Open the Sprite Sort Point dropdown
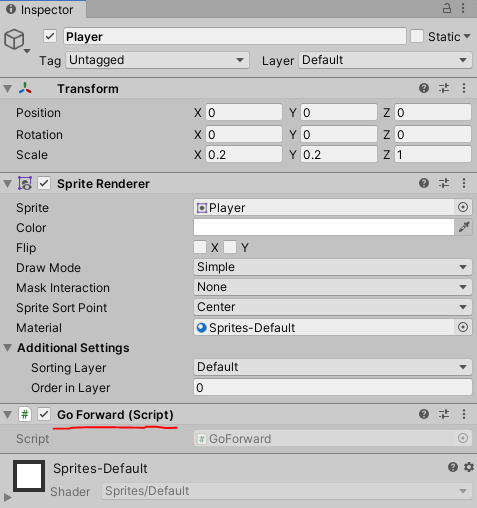This screenshot has height=508, width=477. point(333,307)
